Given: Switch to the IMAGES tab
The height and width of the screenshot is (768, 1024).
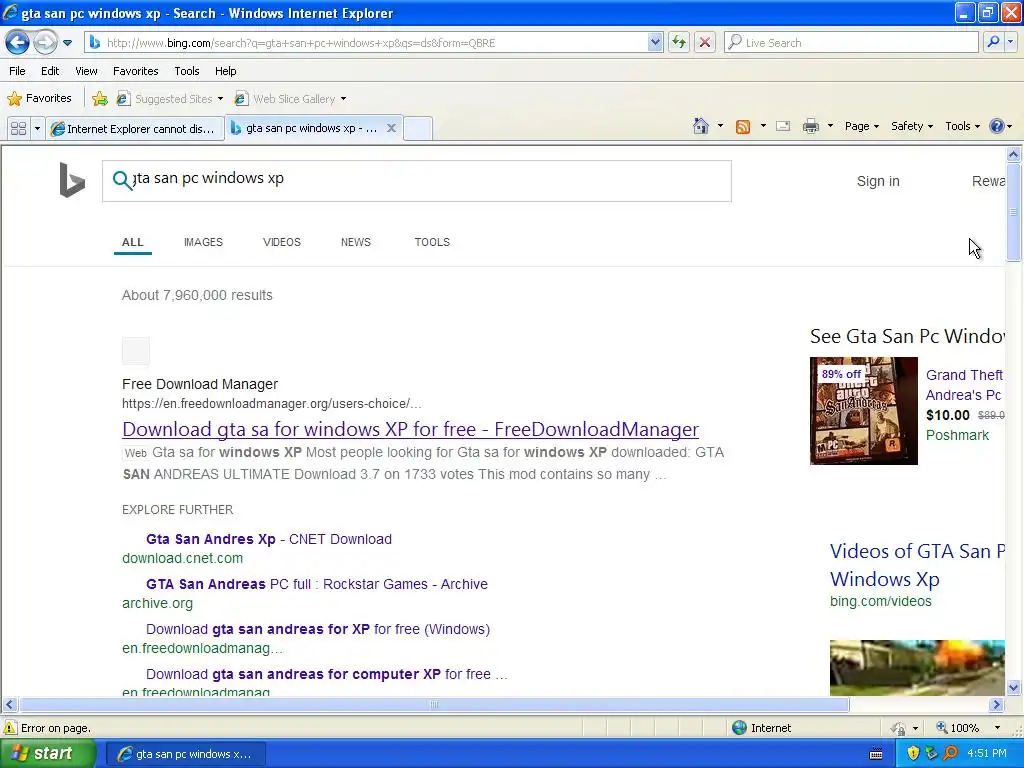Looking at the screenshot, I should coord(203,242).
